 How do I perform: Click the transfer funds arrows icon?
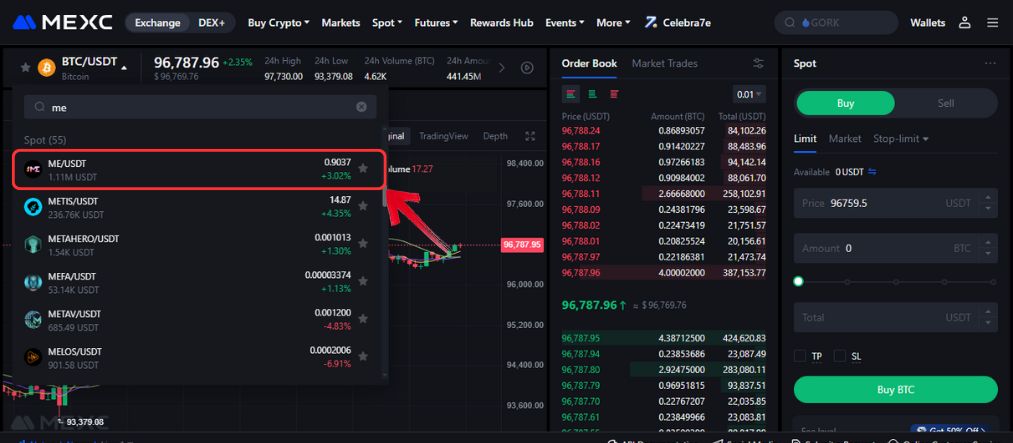pyautogui.click(x=872, y=172)
